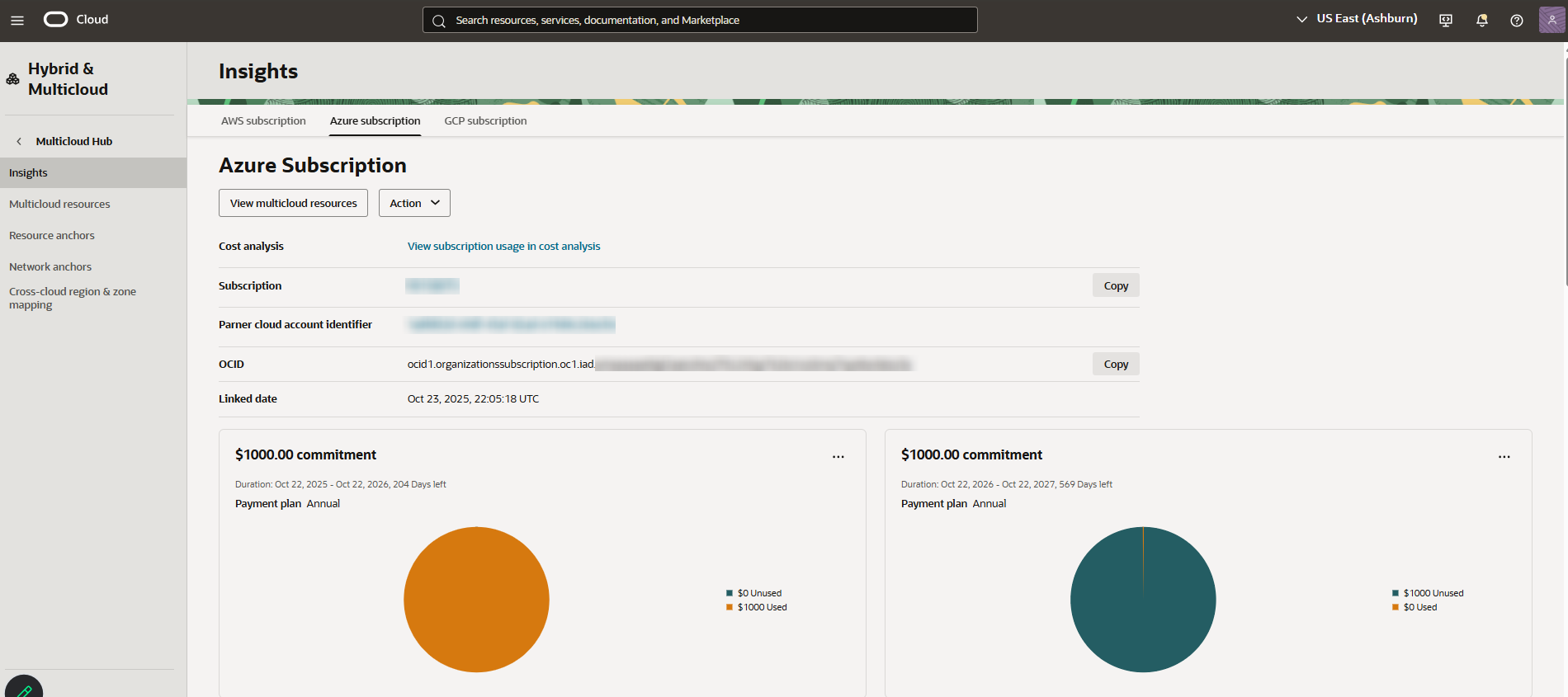The height and width of the screenshot is (697, 1568).
Task: Click the $1000 Used orange legend swatch
Action: [x=730, y=607]
